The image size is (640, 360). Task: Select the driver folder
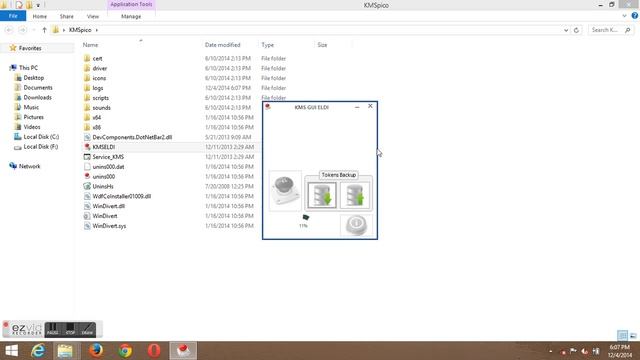point(100,68)
